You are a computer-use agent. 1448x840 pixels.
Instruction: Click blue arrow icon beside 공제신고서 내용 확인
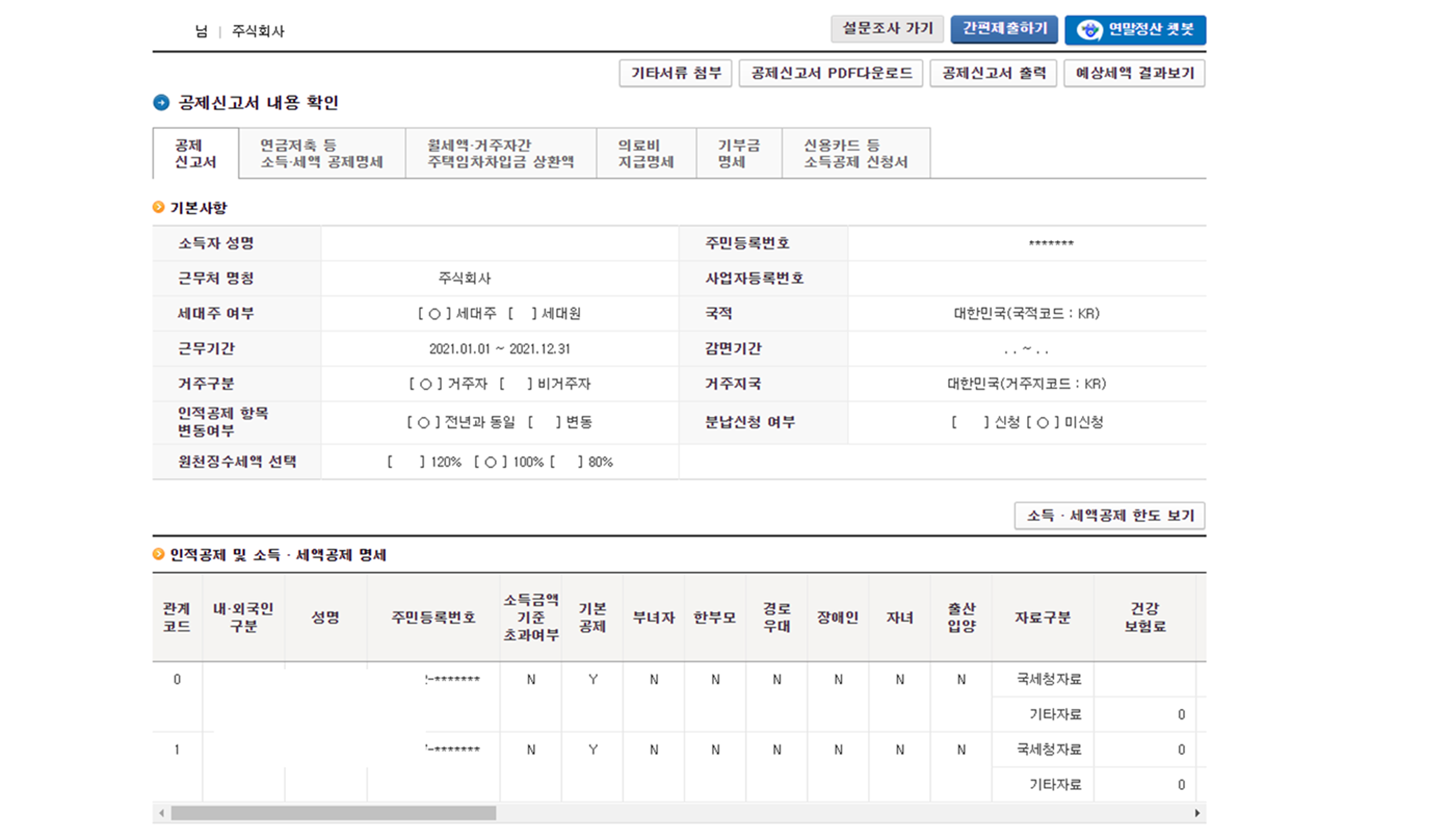pyautogui.click(x=161, y=103)
